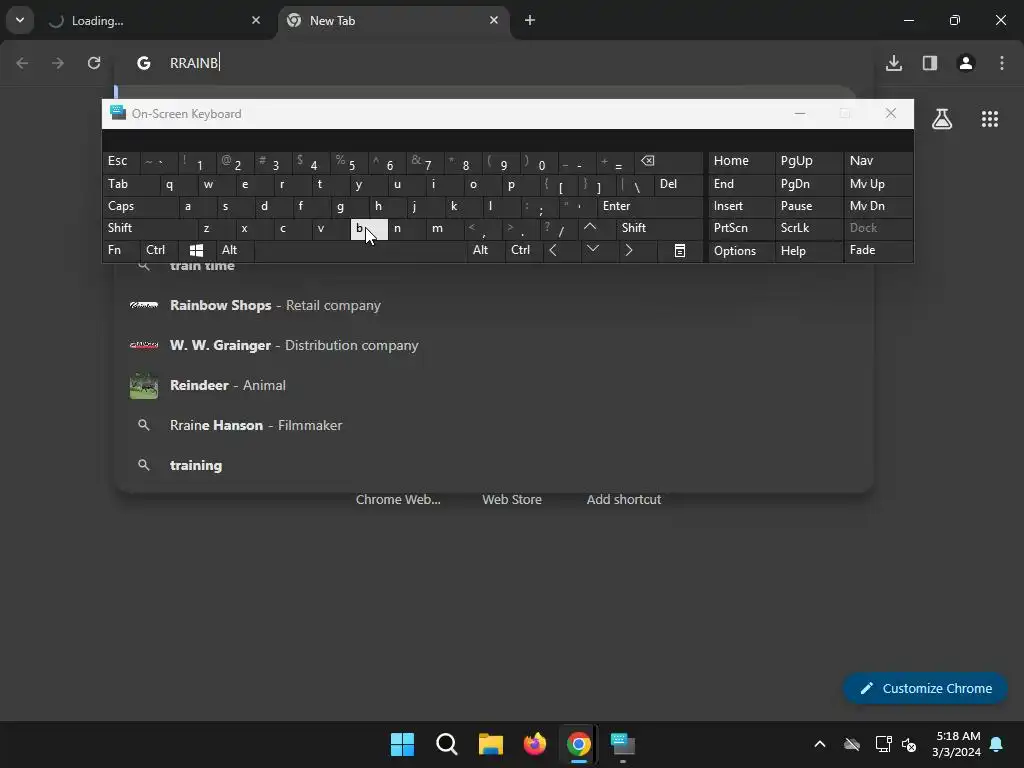Image resolution: width=1024 pixels, height=768 pixels.
Task: Select Rraine Hanson suggestion
Action: click(x=494, y=425)
